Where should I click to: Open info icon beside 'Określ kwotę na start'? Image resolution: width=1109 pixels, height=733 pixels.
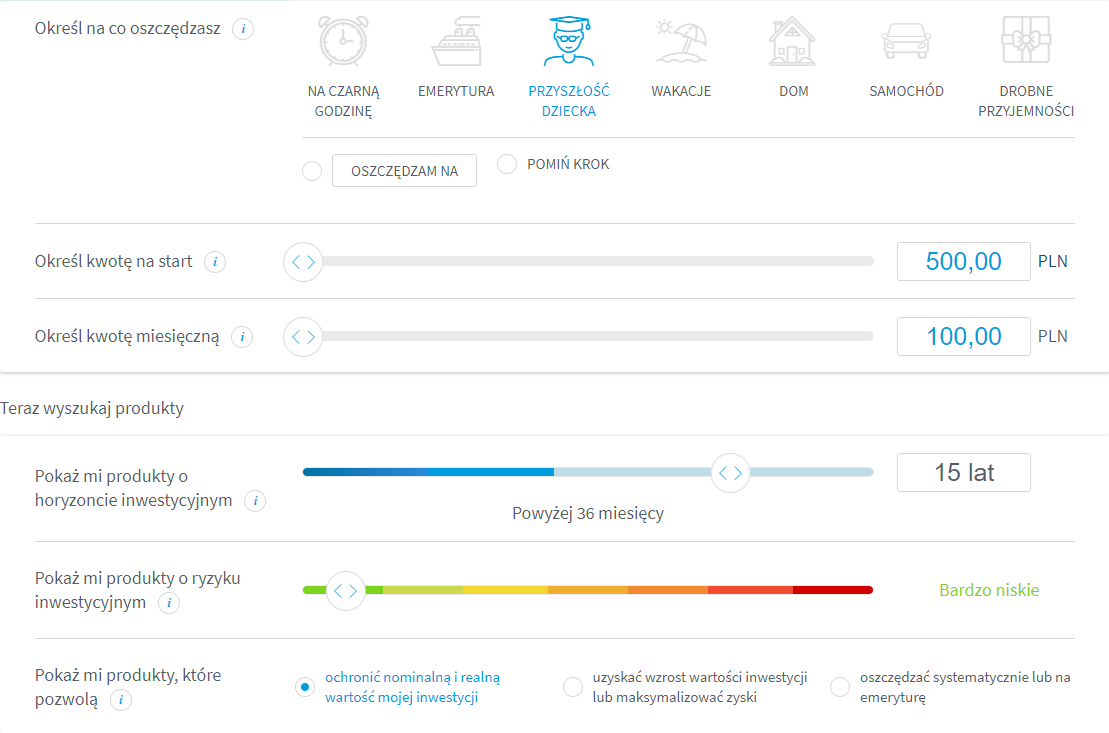click(215, 262)
